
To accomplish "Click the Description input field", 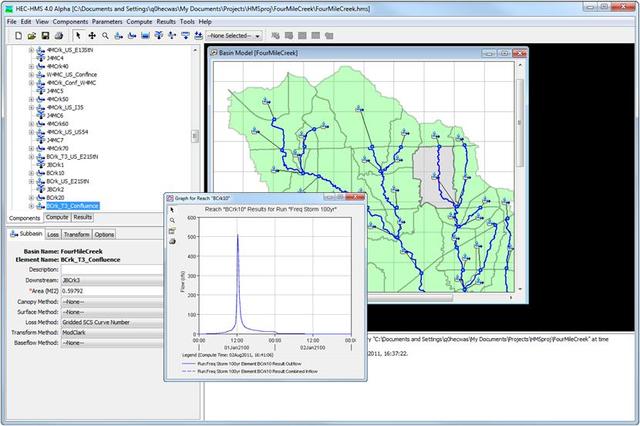I will 111,270.
